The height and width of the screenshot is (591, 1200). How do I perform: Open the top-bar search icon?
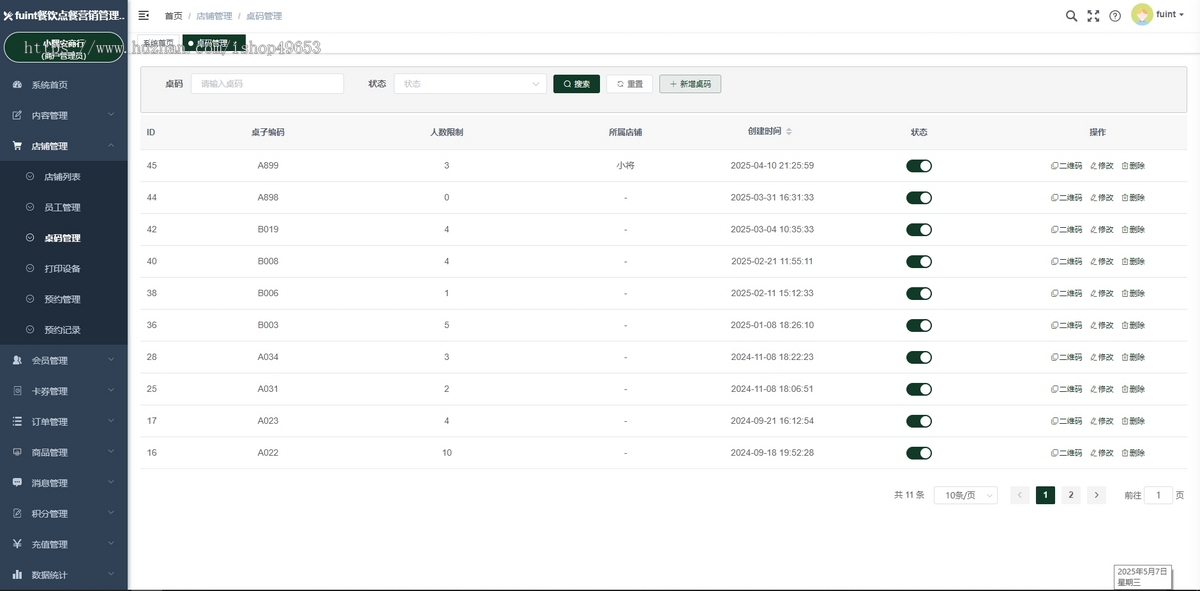pyautogui.click(x=1071, y=15)
